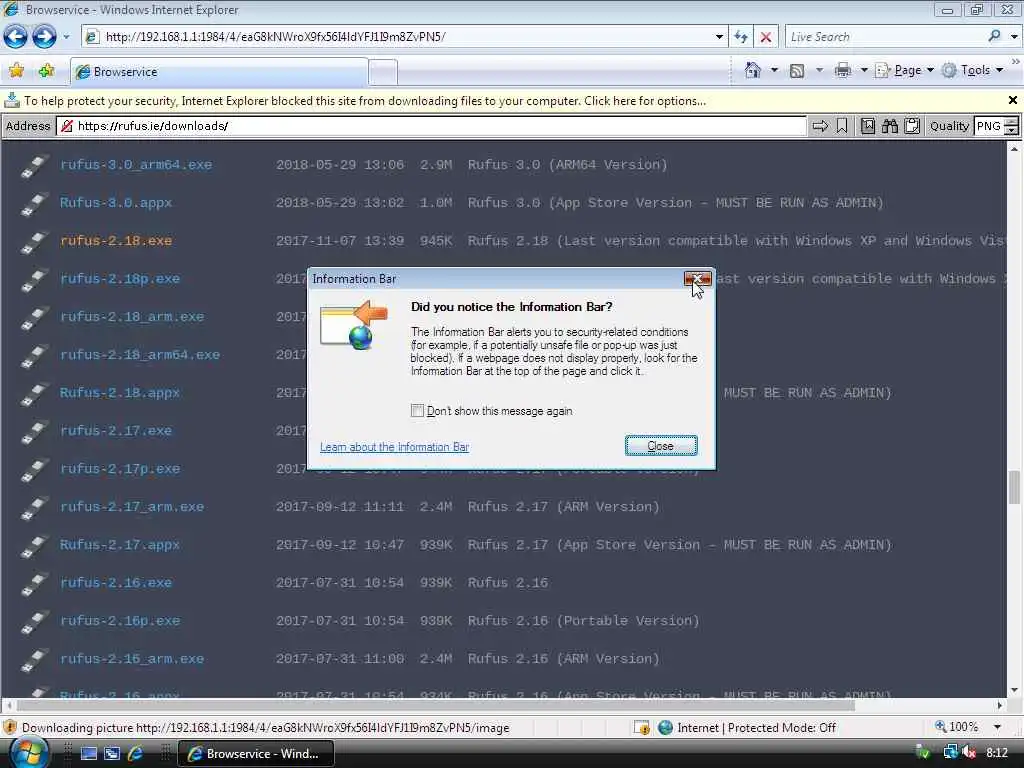Open the Rufus-3.0.appx download link
This screenshot has width=1024, height=768.
(x=116, y=202)
